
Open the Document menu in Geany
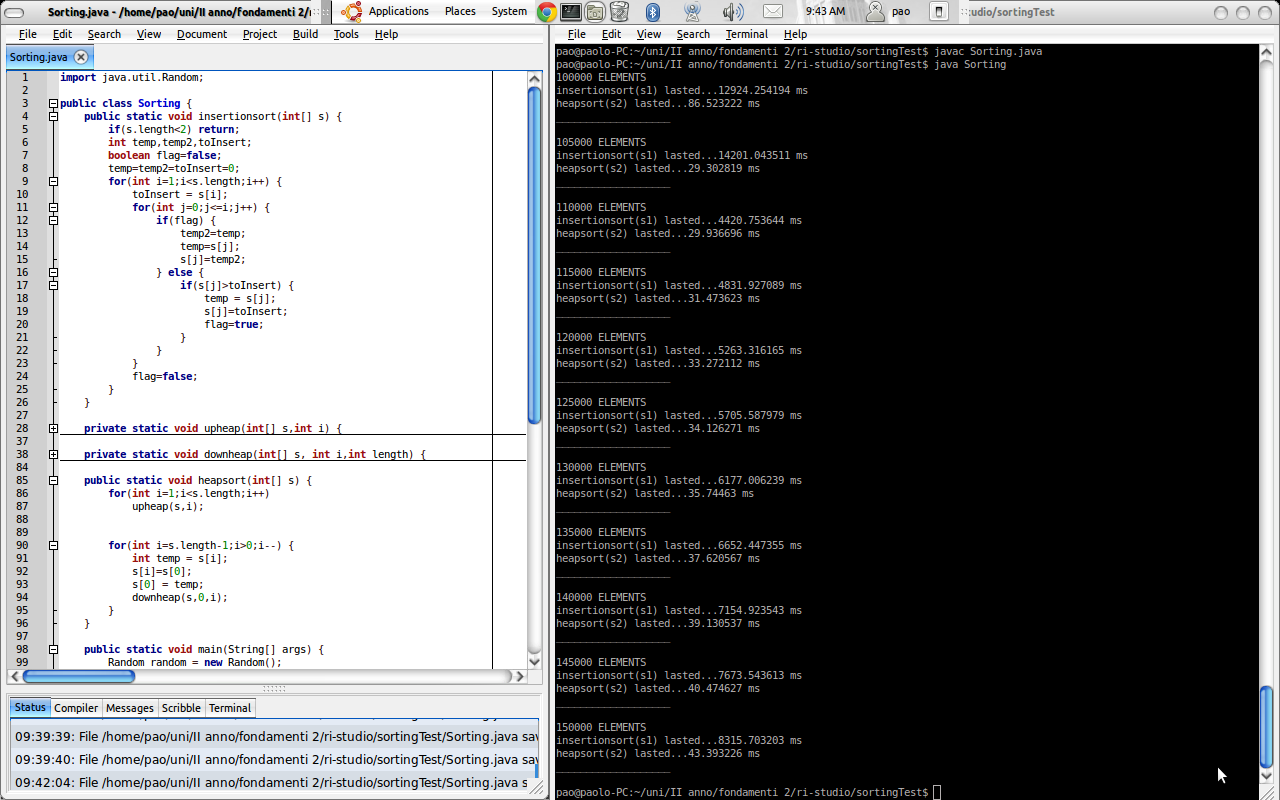tap(202, 34)
